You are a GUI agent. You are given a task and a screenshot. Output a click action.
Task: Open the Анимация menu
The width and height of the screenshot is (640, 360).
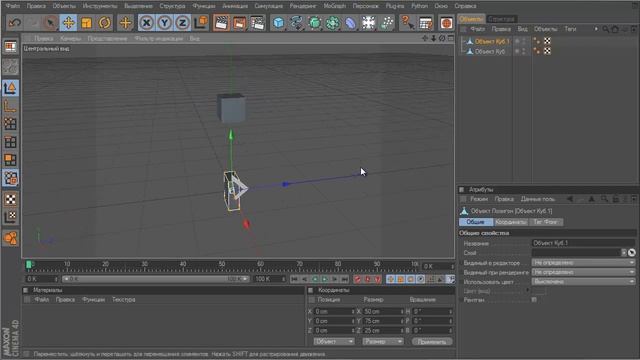(x=235, y=6)
